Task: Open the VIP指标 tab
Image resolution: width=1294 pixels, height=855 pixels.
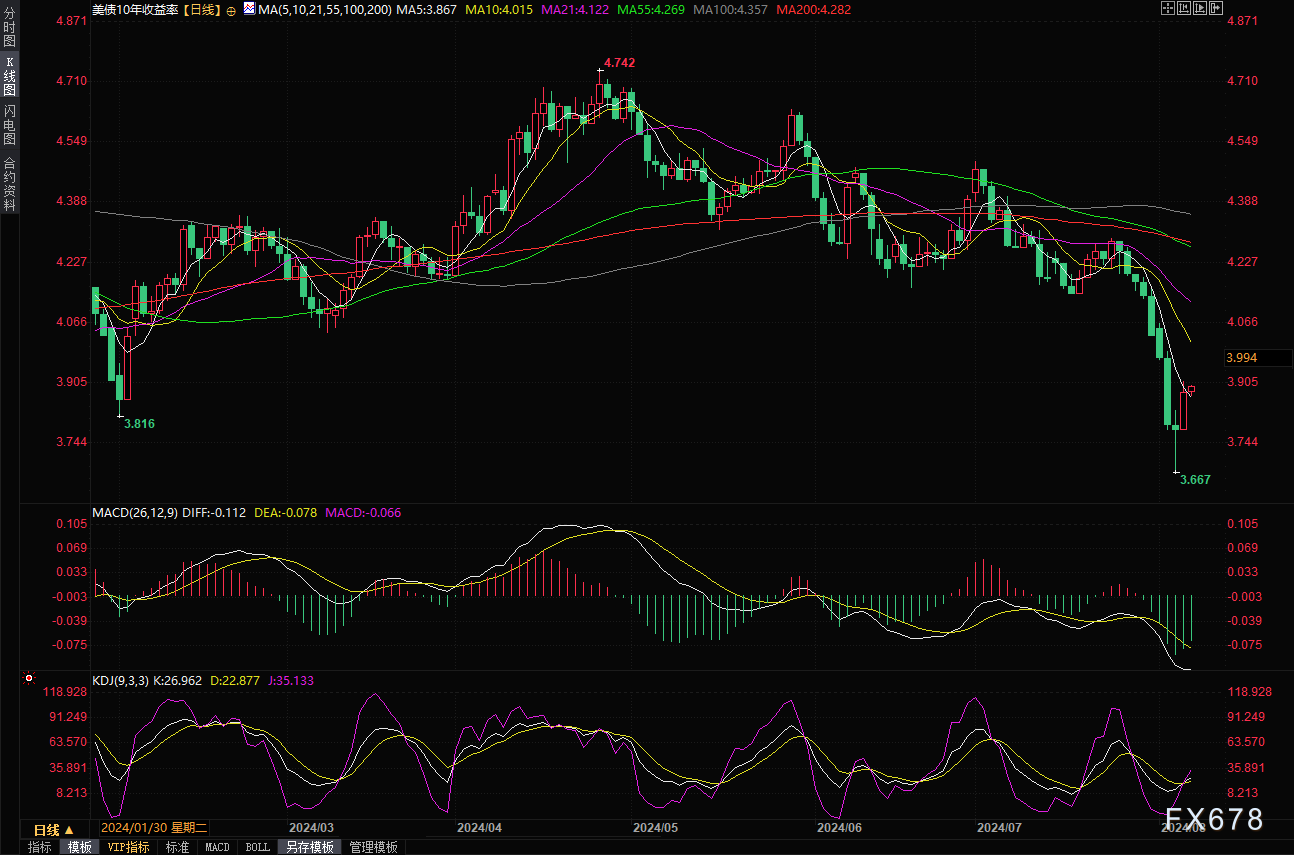Action: (x=128, y=847)
